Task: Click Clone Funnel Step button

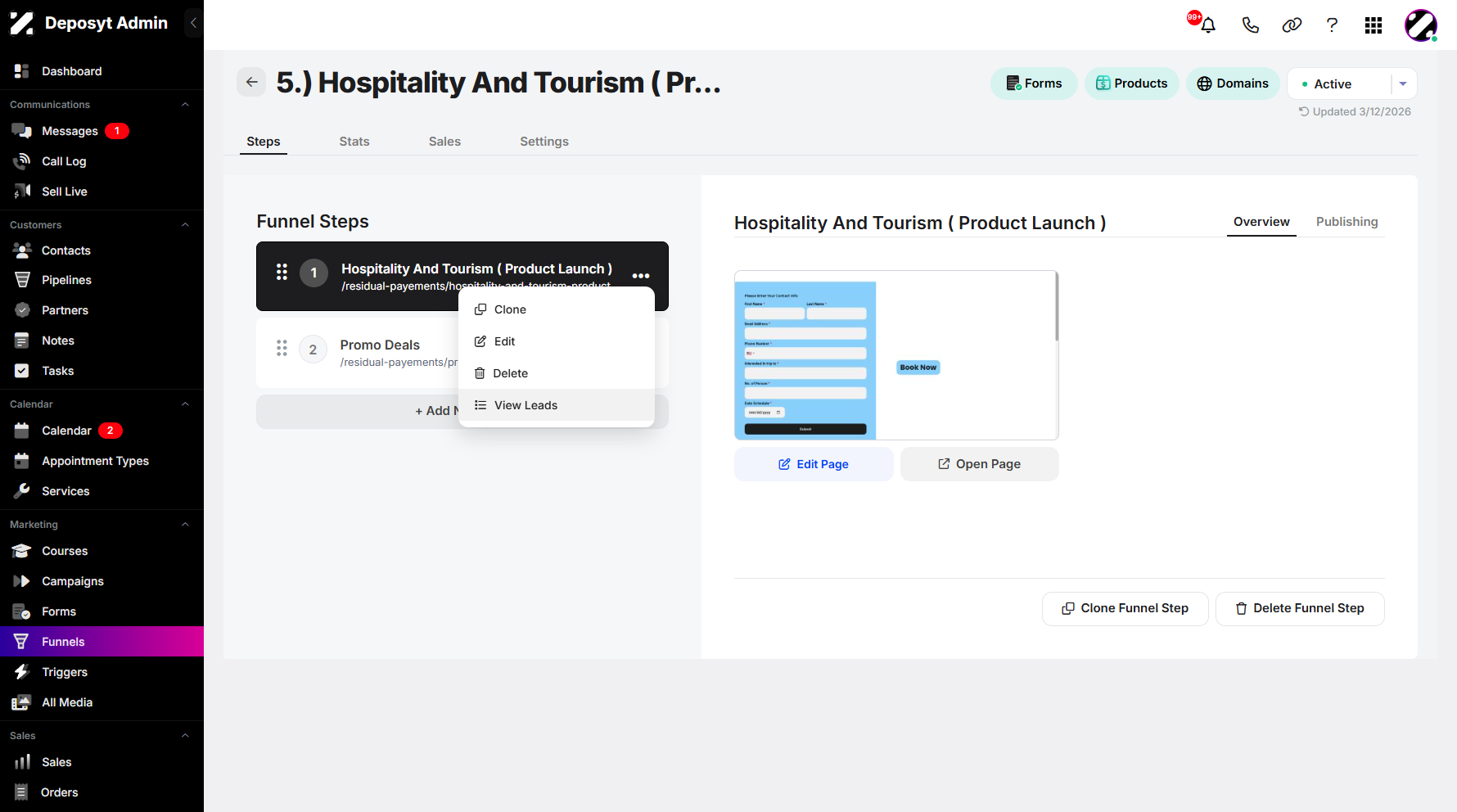Action: click(1125, 609)
